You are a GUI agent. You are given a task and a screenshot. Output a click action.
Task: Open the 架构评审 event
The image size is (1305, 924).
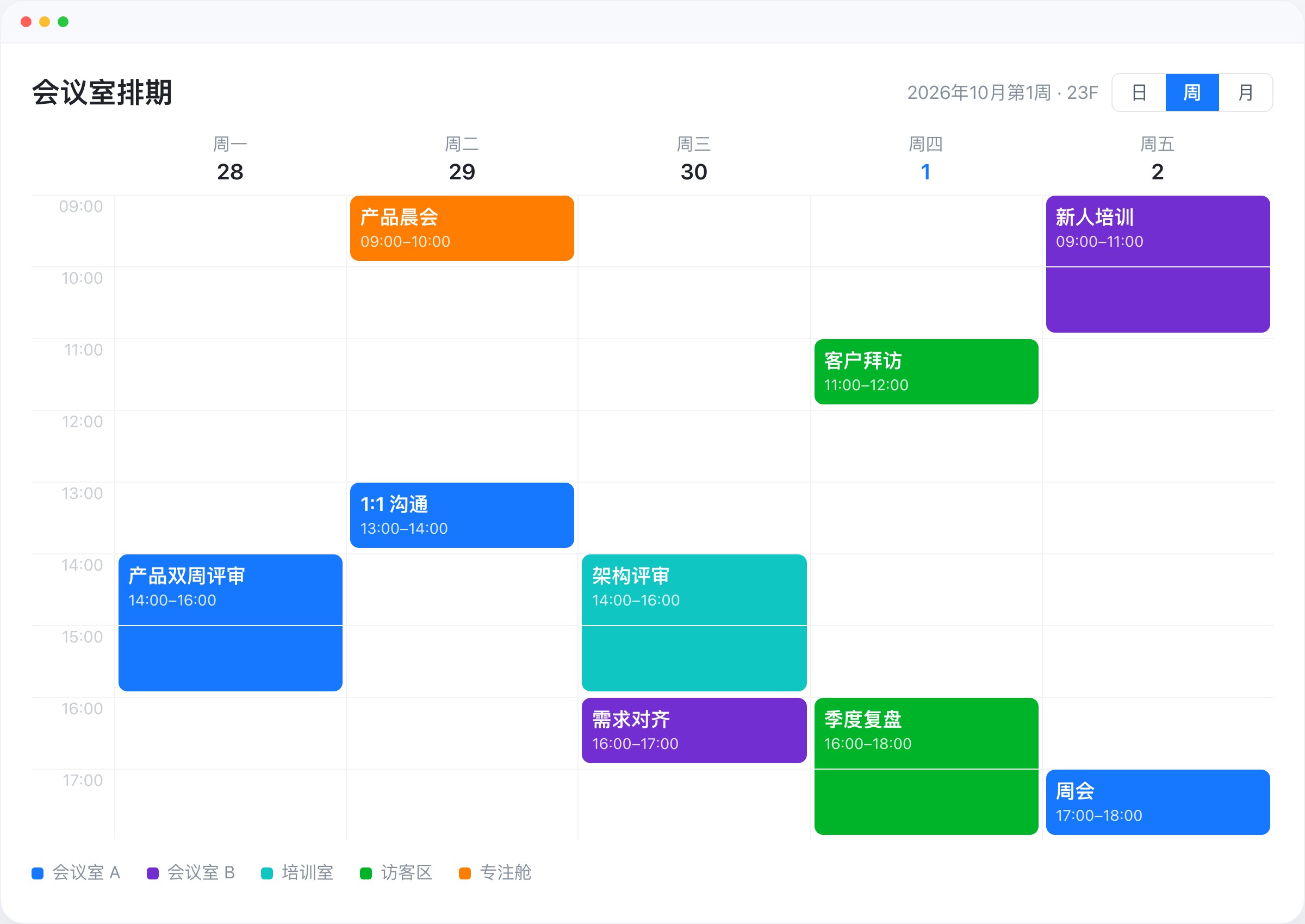click(x=694, y=622)
